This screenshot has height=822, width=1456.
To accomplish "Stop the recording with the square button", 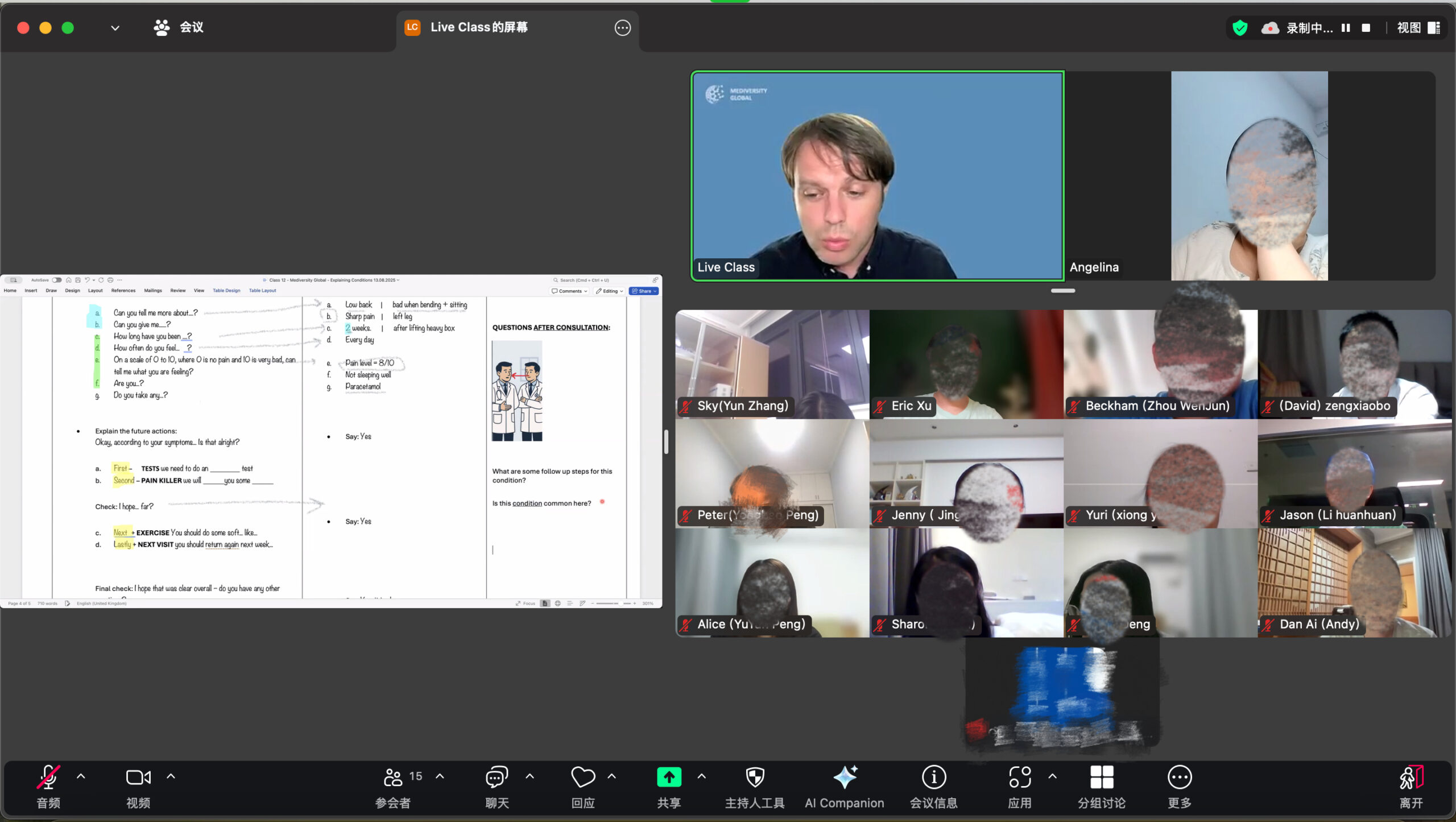I will coord(1366,28).
